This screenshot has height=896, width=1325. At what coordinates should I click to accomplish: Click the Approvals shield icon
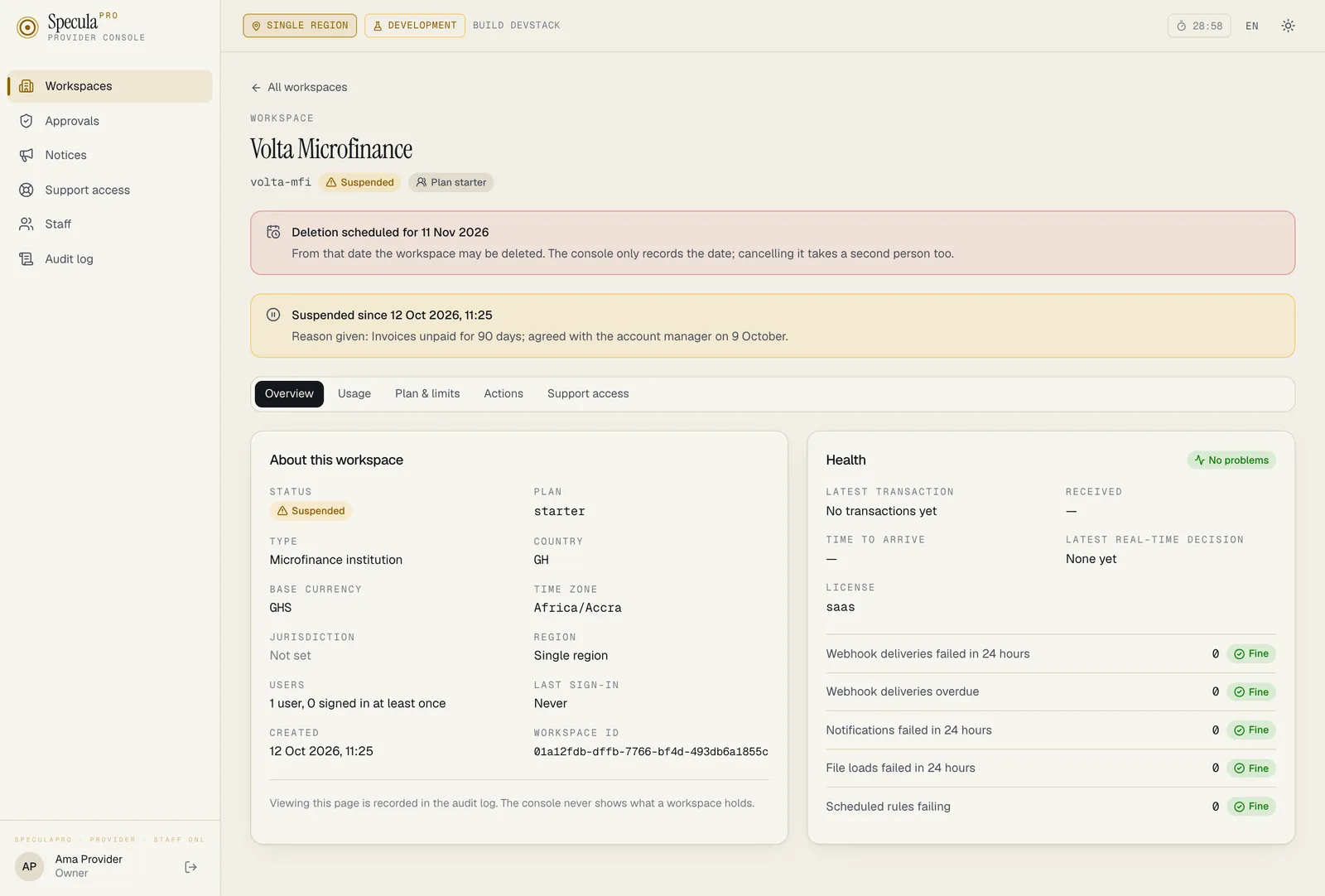(26, 121)
